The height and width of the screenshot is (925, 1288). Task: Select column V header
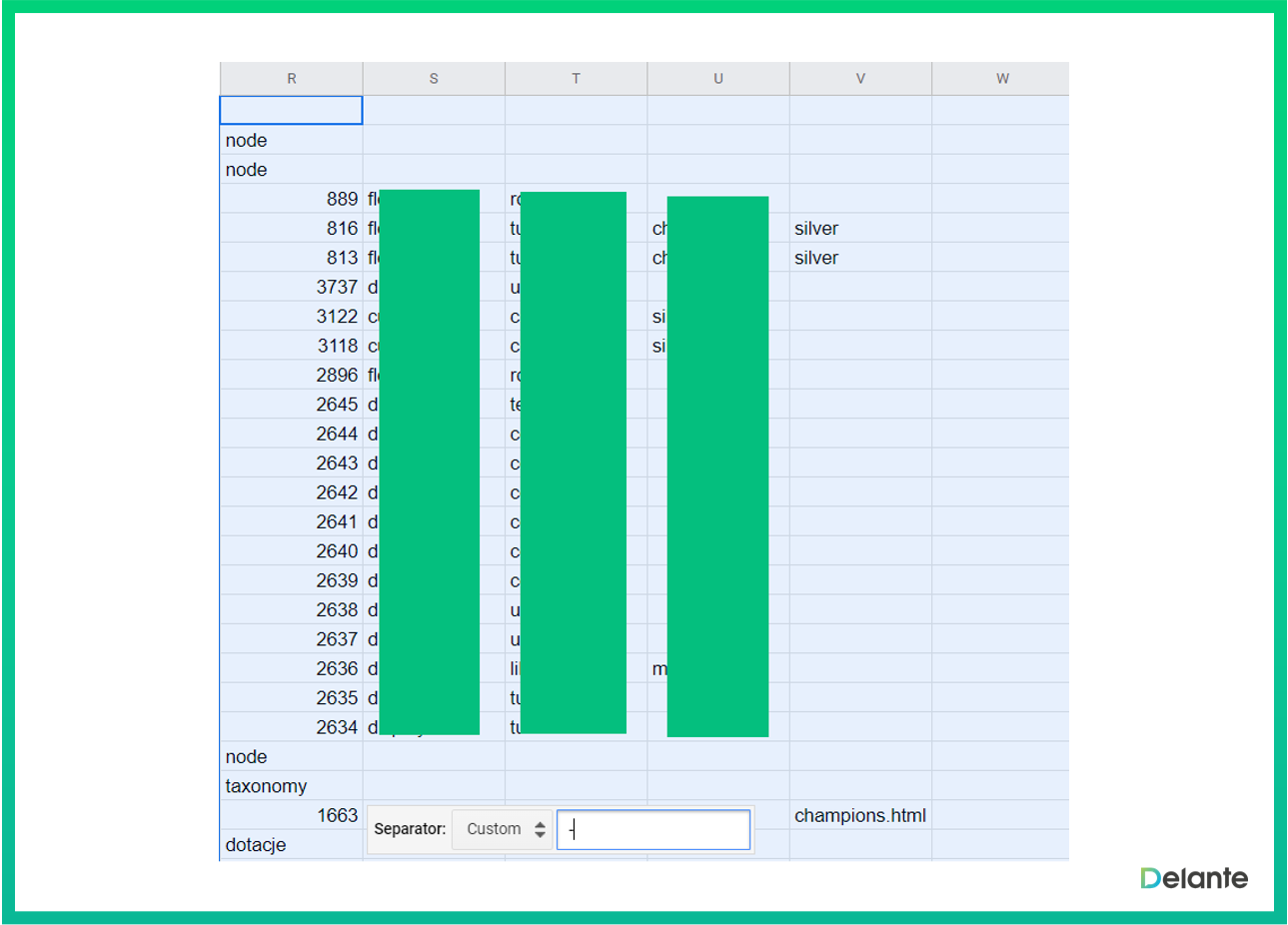(x=860, y=78)
